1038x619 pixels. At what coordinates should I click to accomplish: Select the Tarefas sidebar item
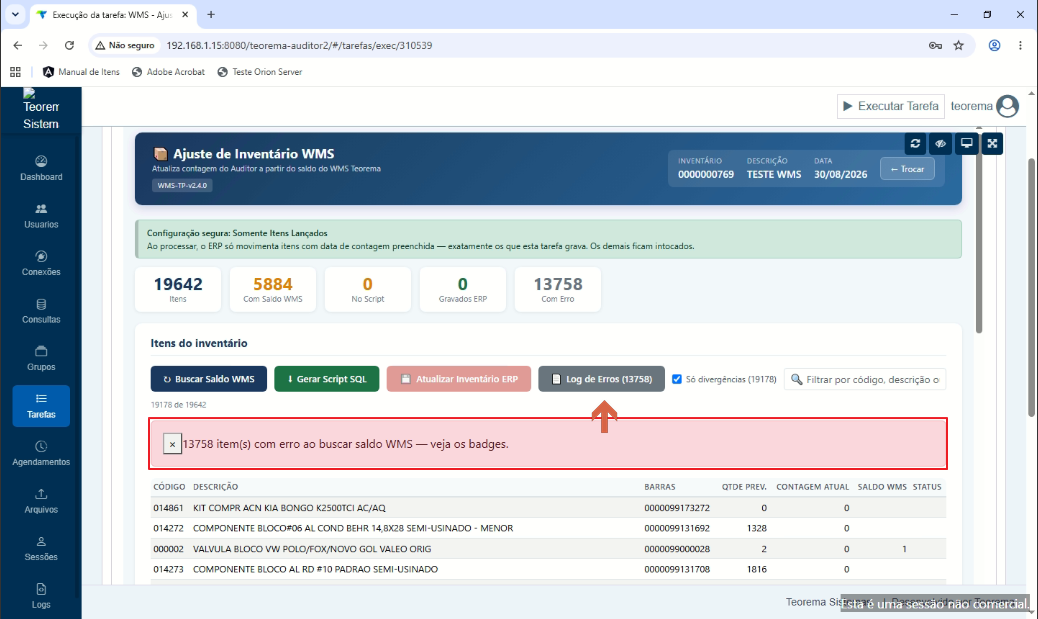(41, 406)
